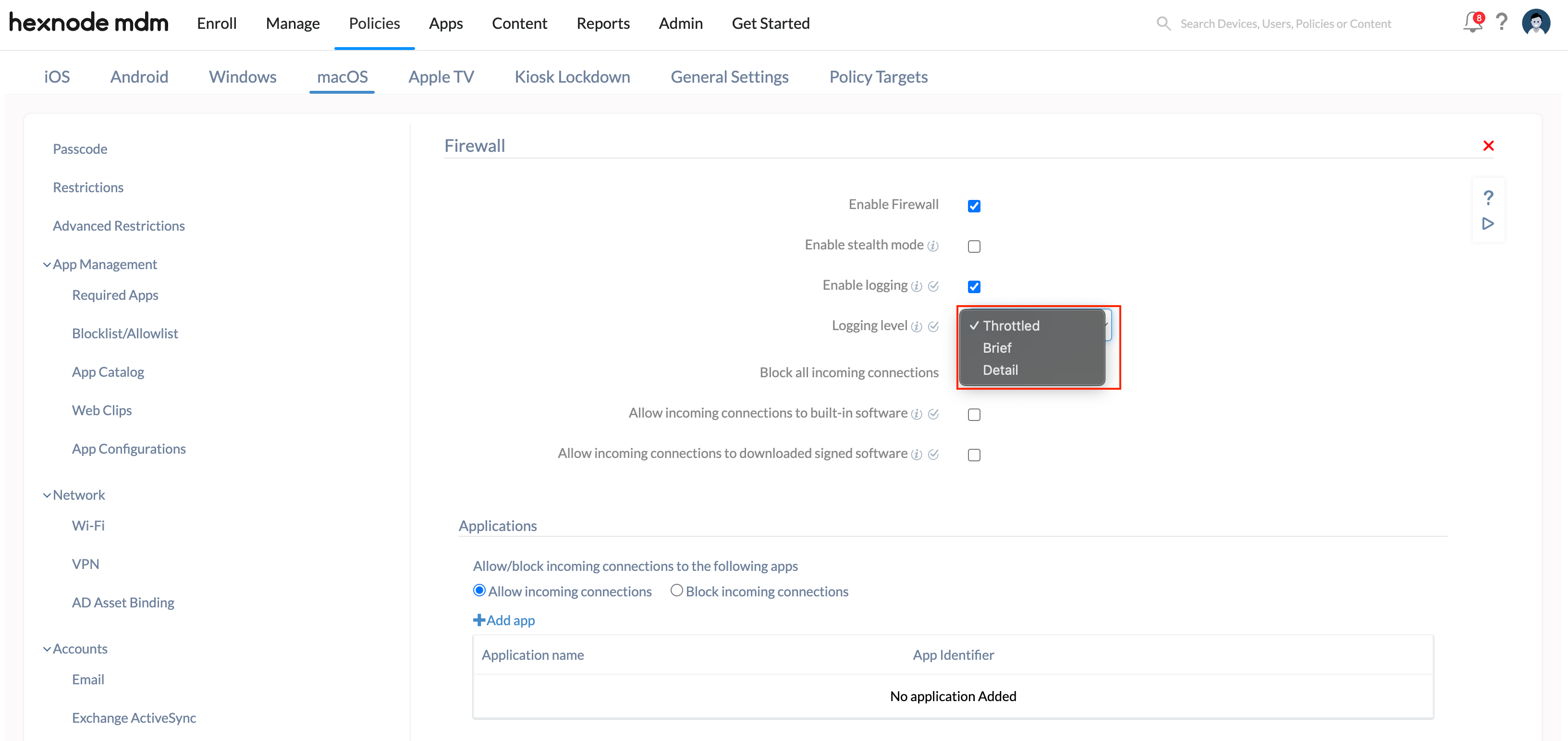This screenshot has height=741, width=1568.
Task: Open the Content menu
Action: point(519,23)
